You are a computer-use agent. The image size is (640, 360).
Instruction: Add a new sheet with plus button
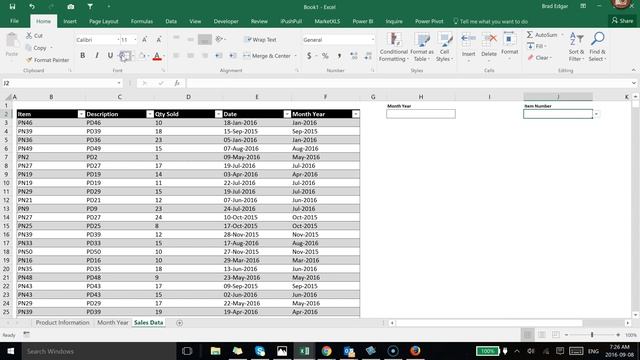point(179,323)
